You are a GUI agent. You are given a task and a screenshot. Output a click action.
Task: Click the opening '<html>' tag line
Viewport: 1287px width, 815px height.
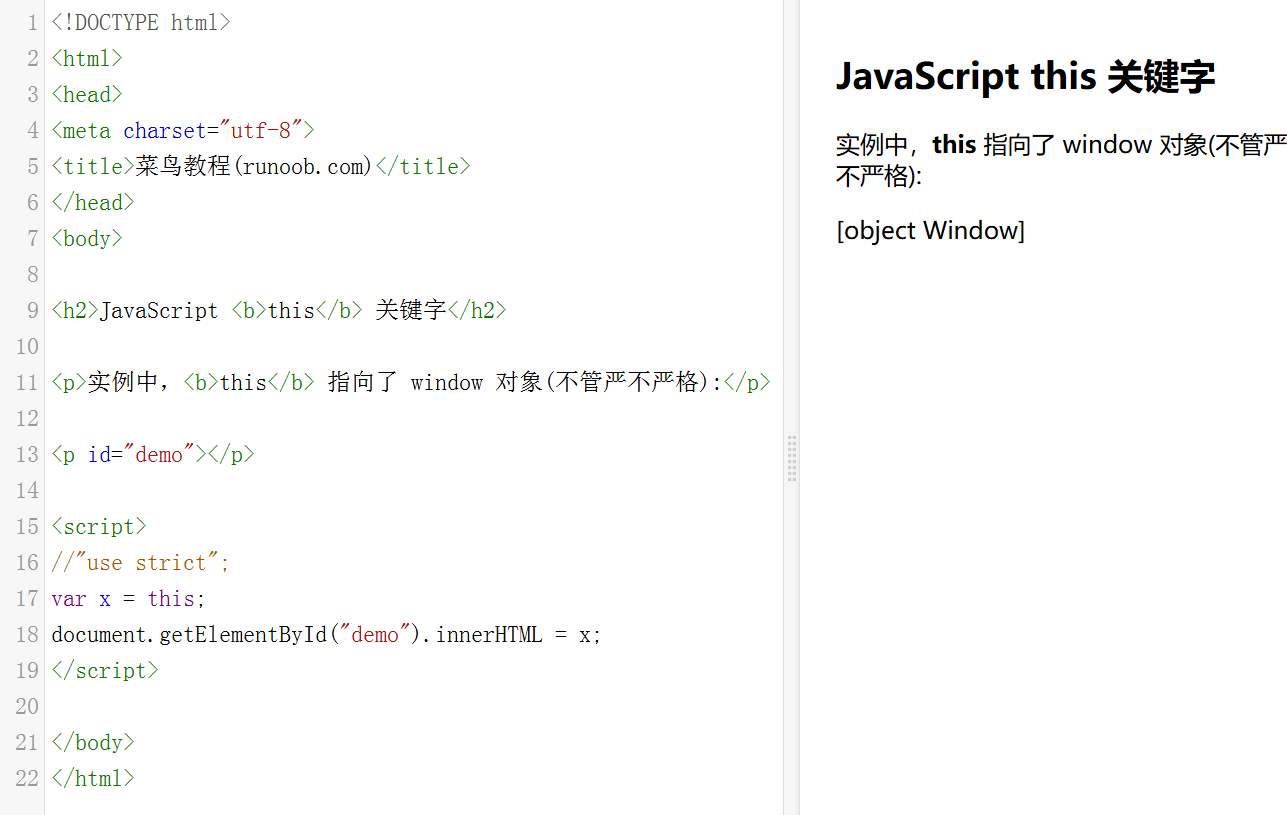point(87,58)
